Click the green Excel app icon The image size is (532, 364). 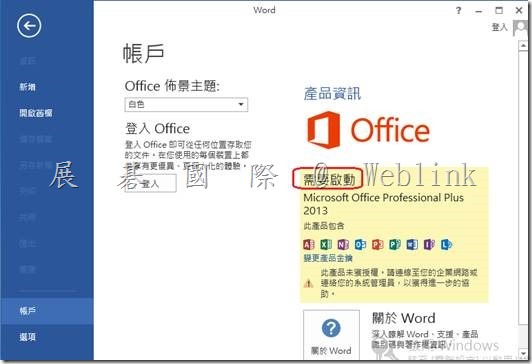click(326, 244)
